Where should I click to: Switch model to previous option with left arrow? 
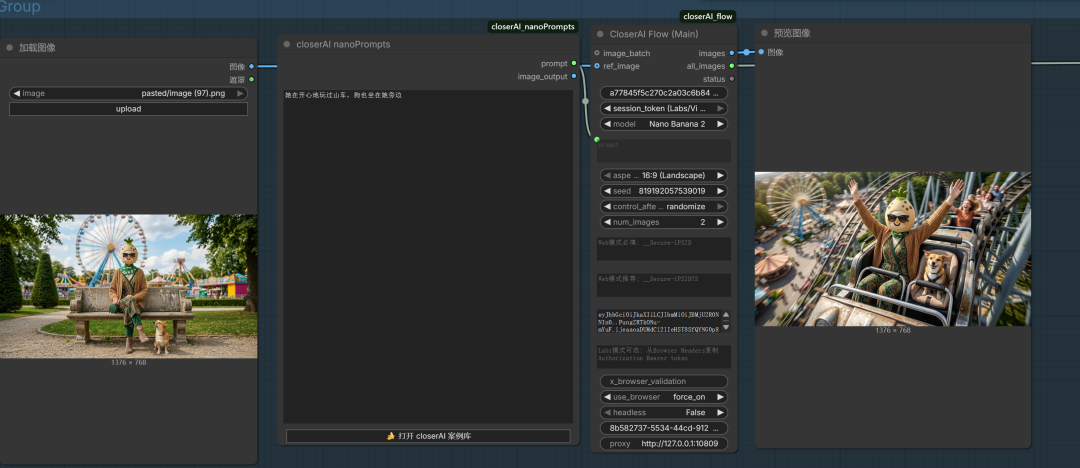pos(607,124)
